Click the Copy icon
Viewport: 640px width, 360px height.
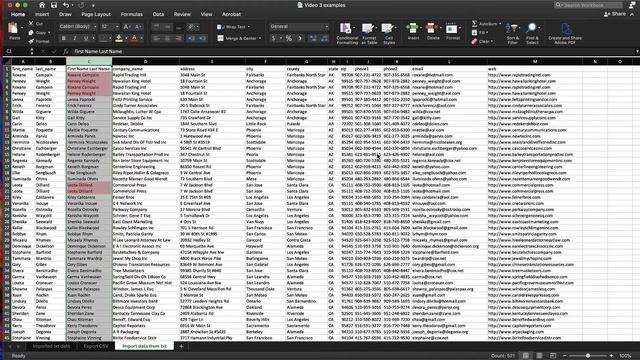pyautogui.click(x=31, y=33)
